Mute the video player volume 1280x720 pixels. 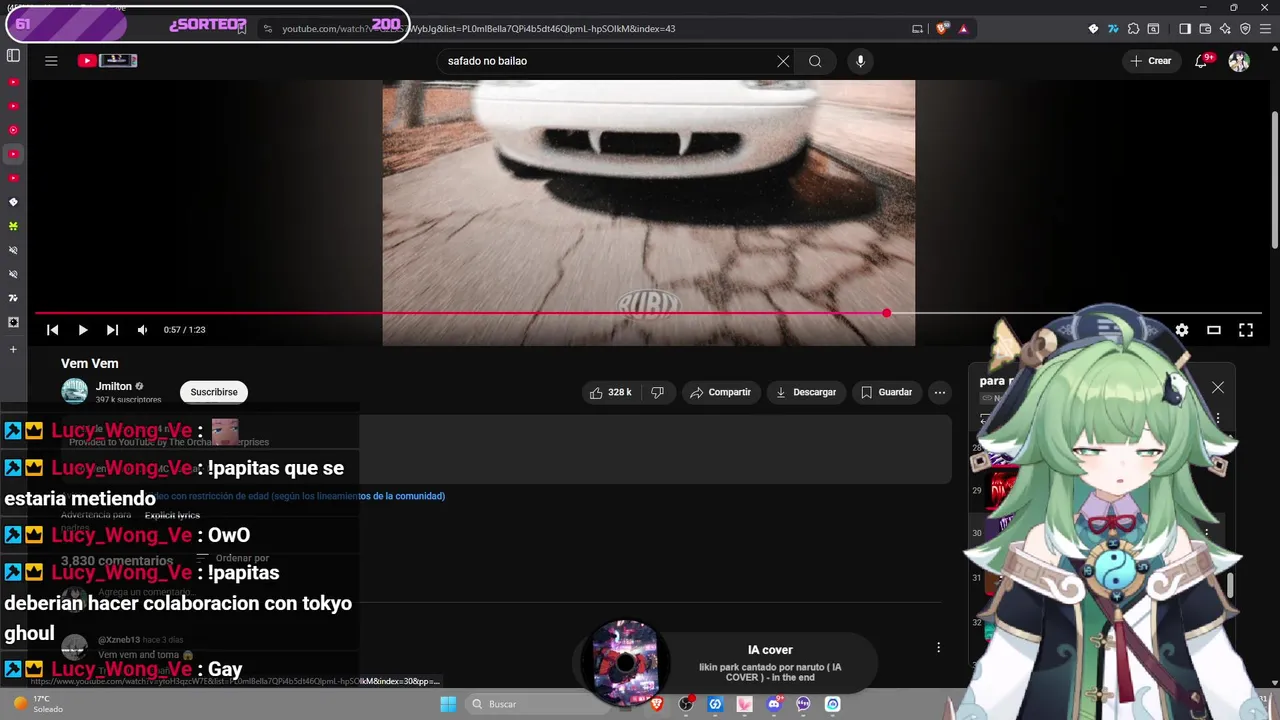(x=142, y=330)
